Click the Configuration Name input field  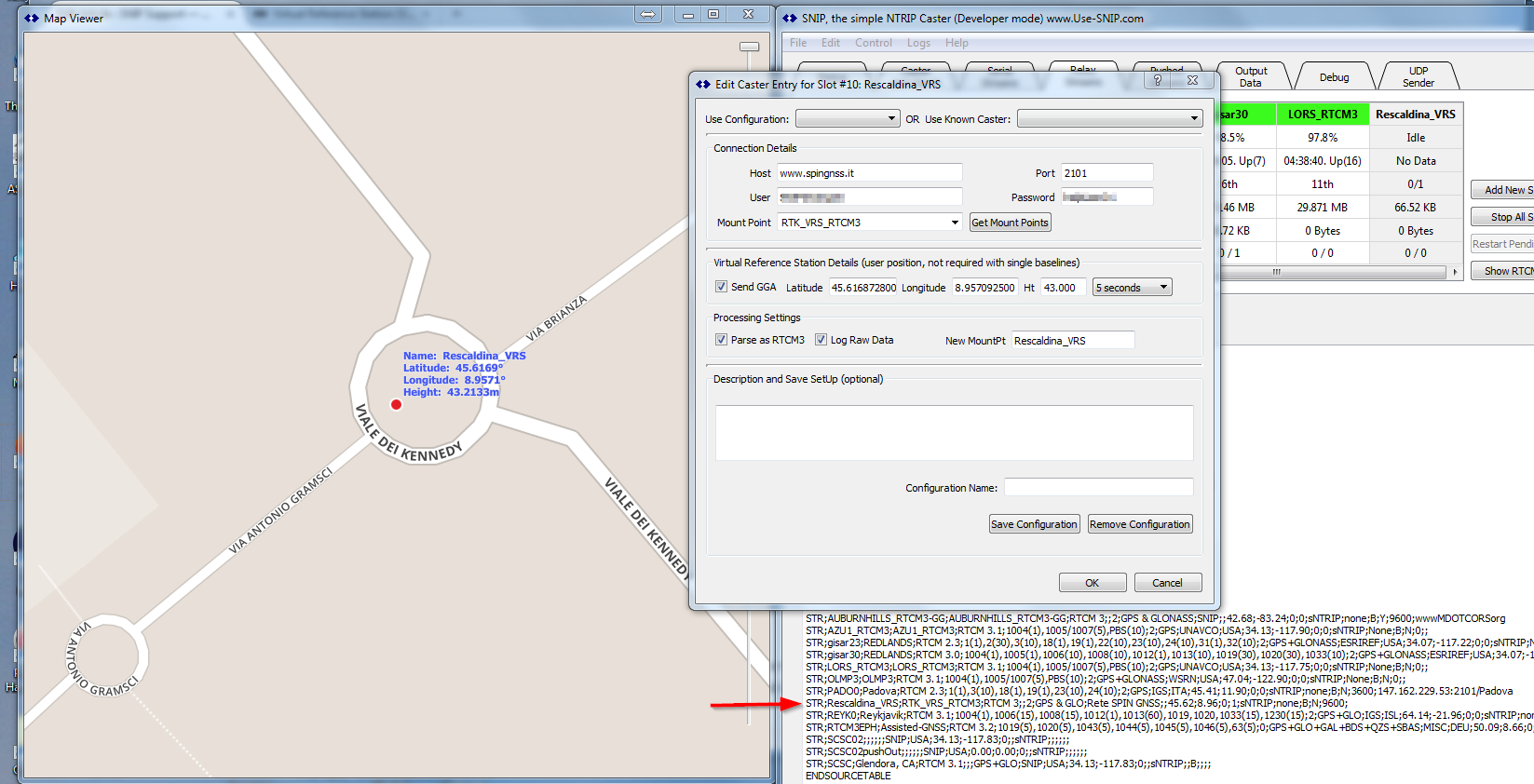[x=1098, y=488]
